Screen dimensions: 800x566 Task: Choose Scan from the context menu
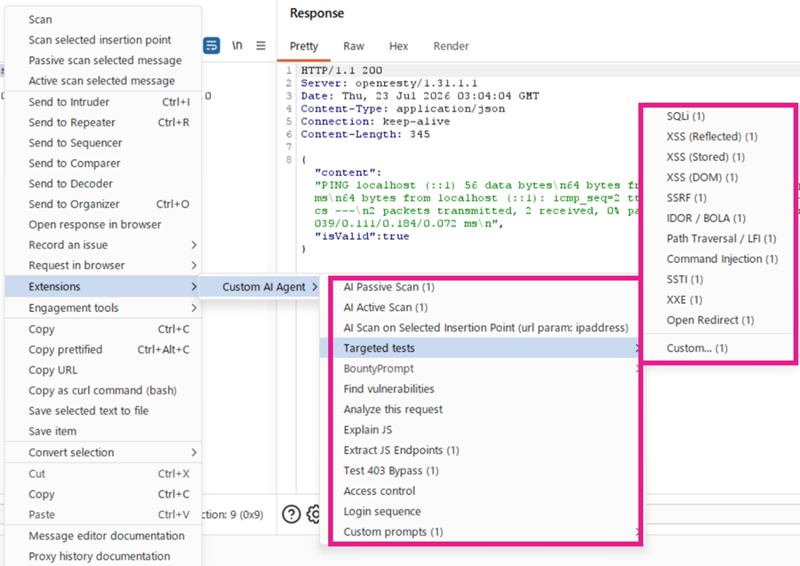tap(103, 19)
